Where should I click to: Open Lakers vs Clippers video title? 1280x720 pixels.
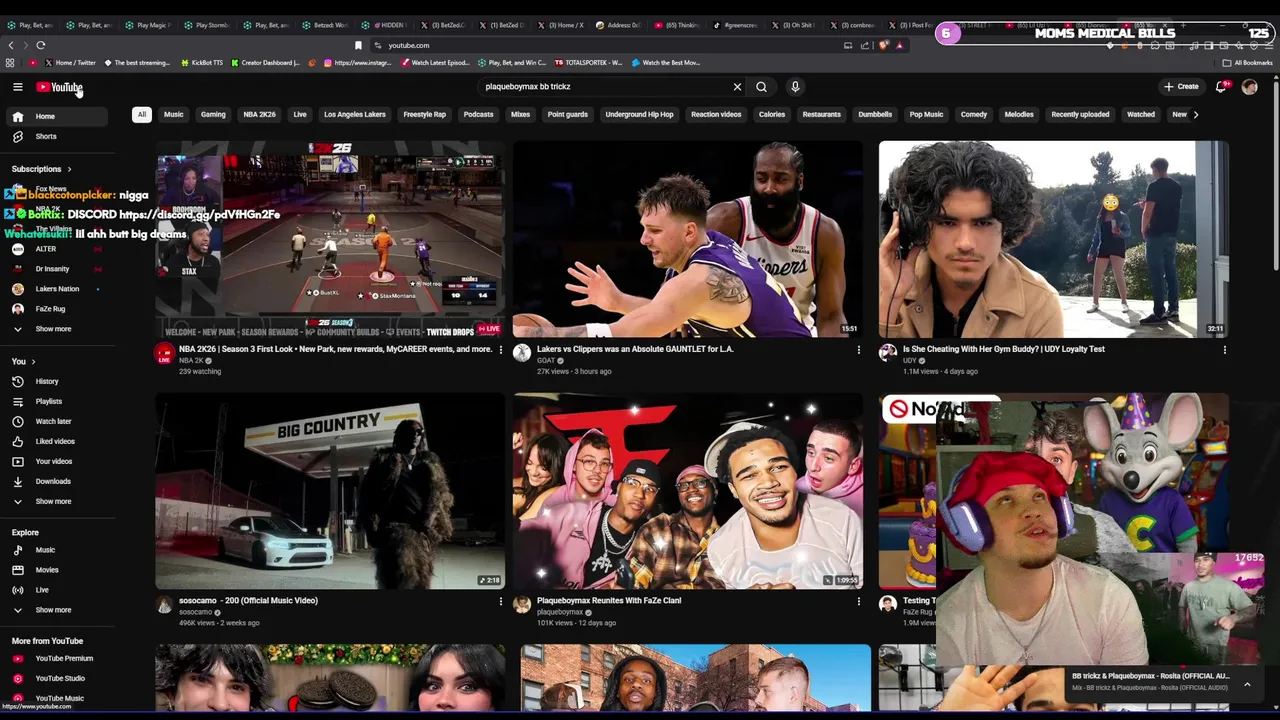pos(635,349)
